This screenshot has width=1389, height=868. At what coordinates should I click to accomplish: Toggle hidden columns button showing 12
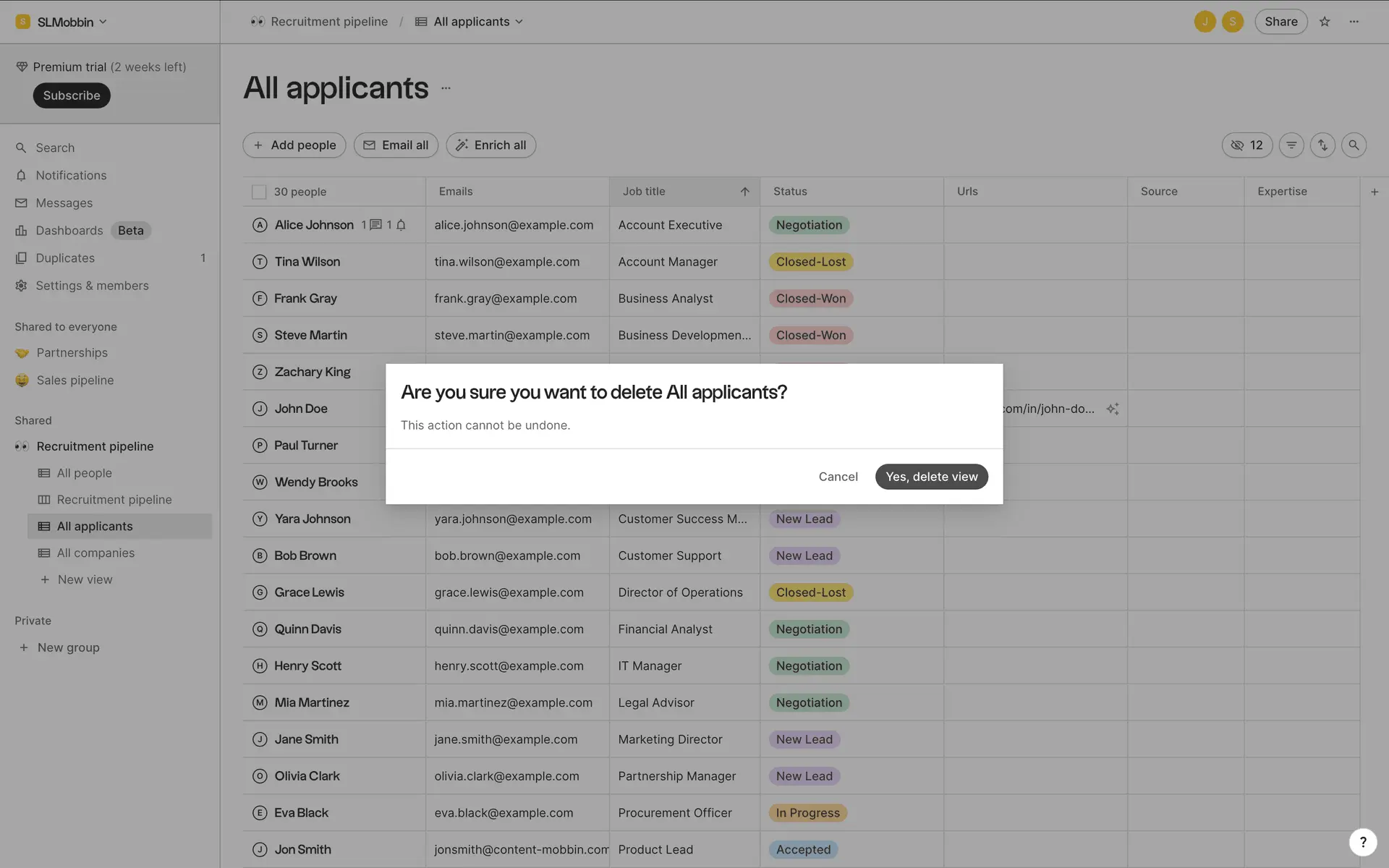[1246, 145]
